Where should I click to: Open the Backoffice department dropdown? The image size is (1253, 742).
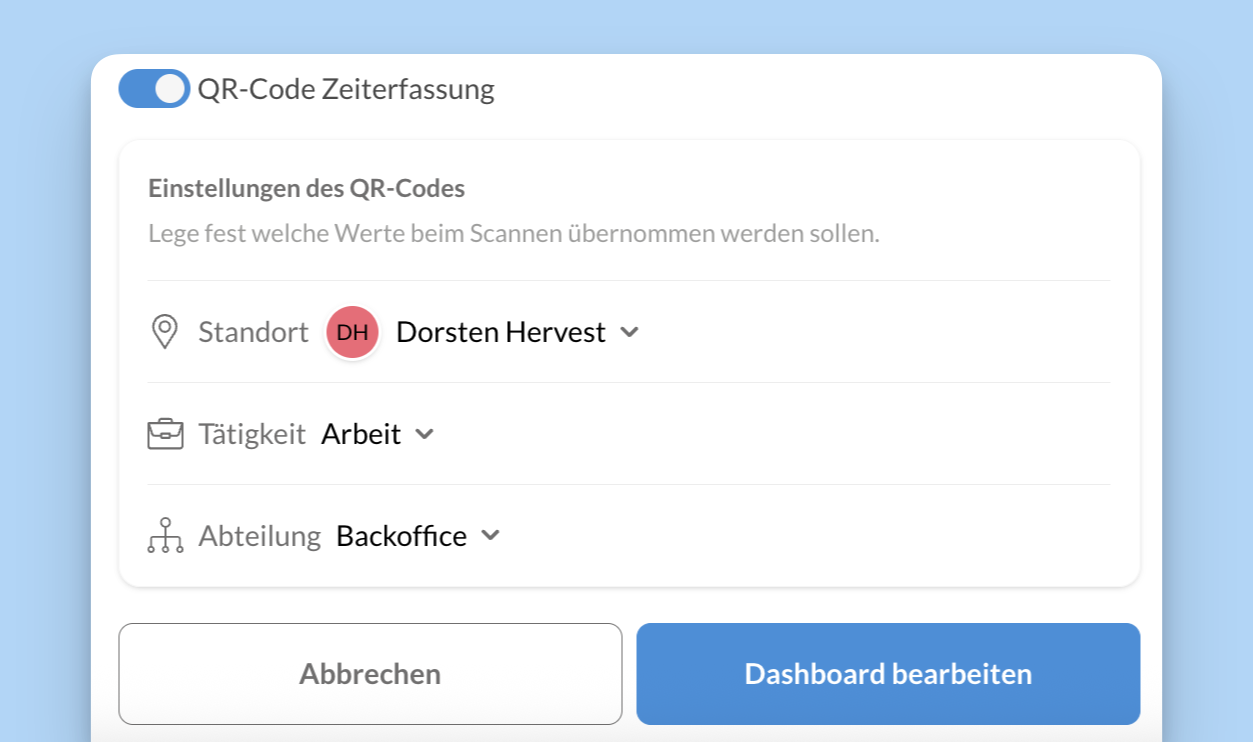(x=401, y=536)
